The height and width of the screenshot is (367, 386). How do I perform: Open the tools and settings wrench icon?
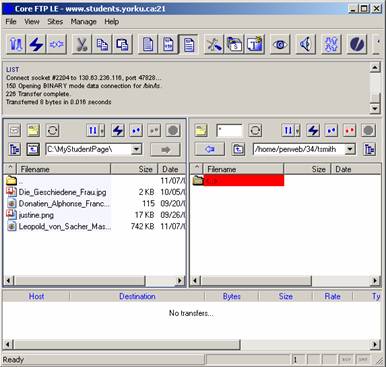[214, 44]
